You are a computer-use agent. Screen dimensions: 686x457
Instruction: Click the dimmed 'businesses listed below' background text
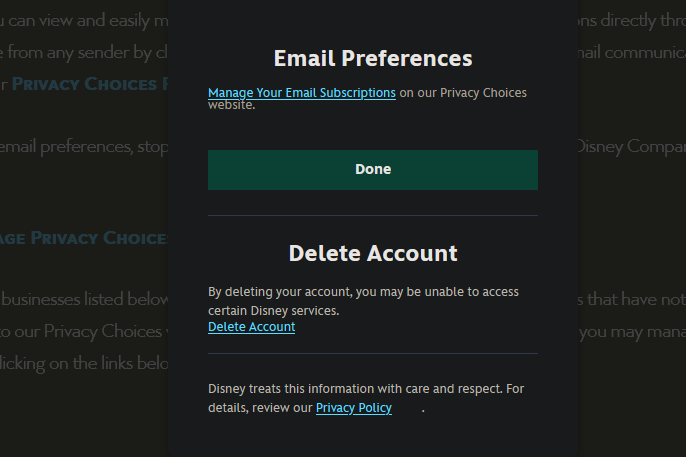point(84,298)
